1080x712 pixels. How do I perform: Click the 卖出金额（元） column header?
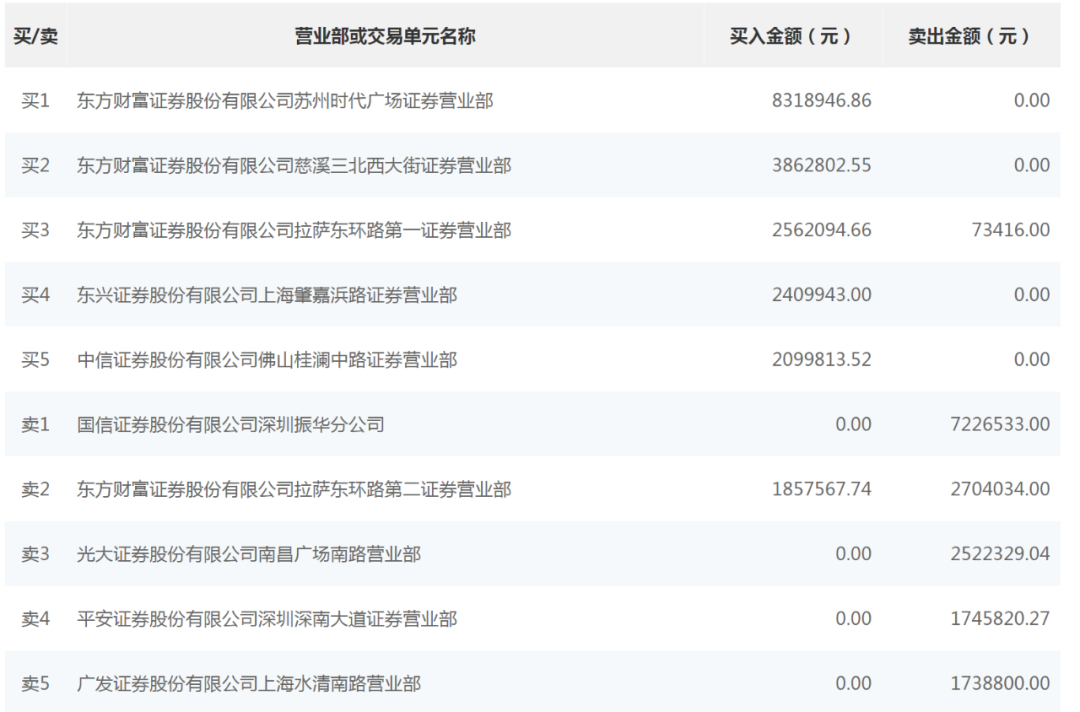pos(970,36)
